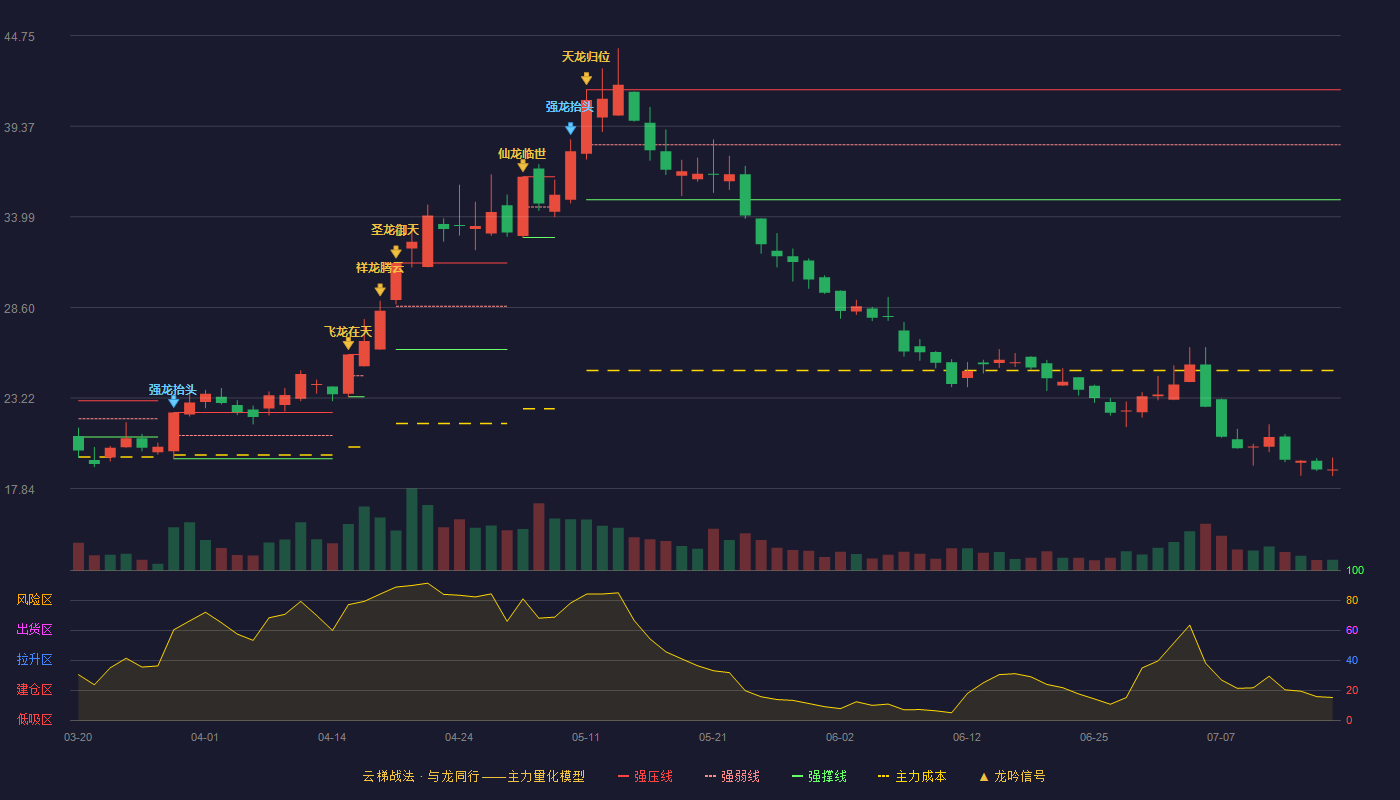This screenshot has width=1400, height=800.
Task: Click the 33.99 price axis label
Action: click(x=19, y=218)
